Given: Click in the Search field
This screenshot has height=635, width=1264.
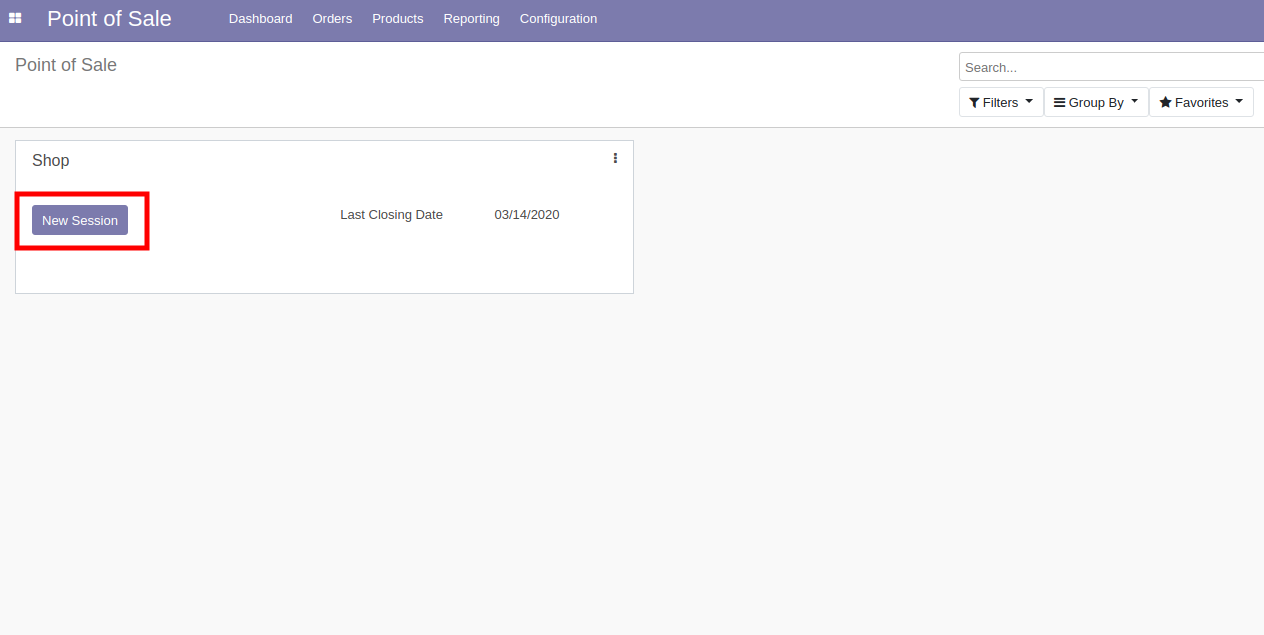Looking at the screenshot, I should [x=1111, y=67].
